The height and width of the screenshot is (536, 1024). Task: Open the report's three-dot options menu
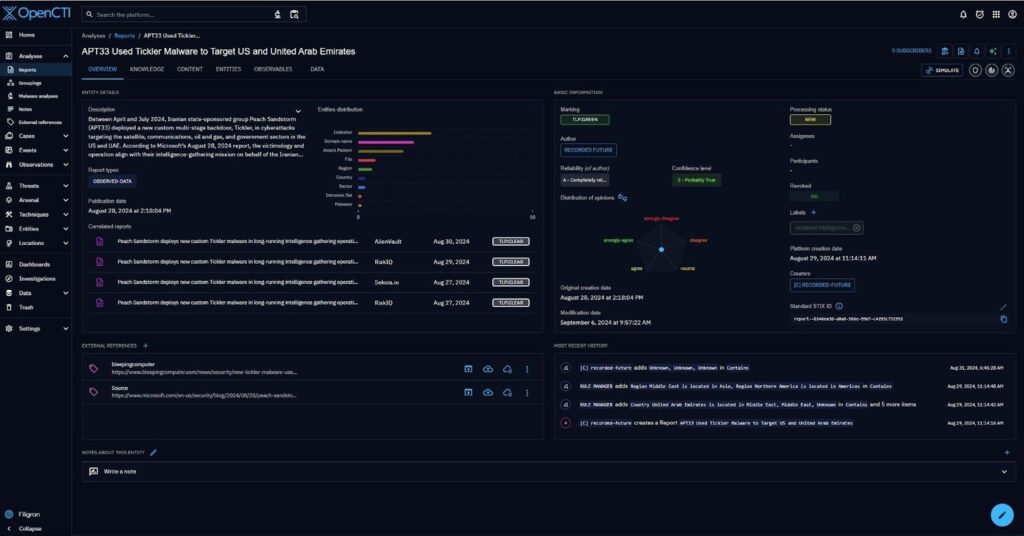[x=1008, y=51]
